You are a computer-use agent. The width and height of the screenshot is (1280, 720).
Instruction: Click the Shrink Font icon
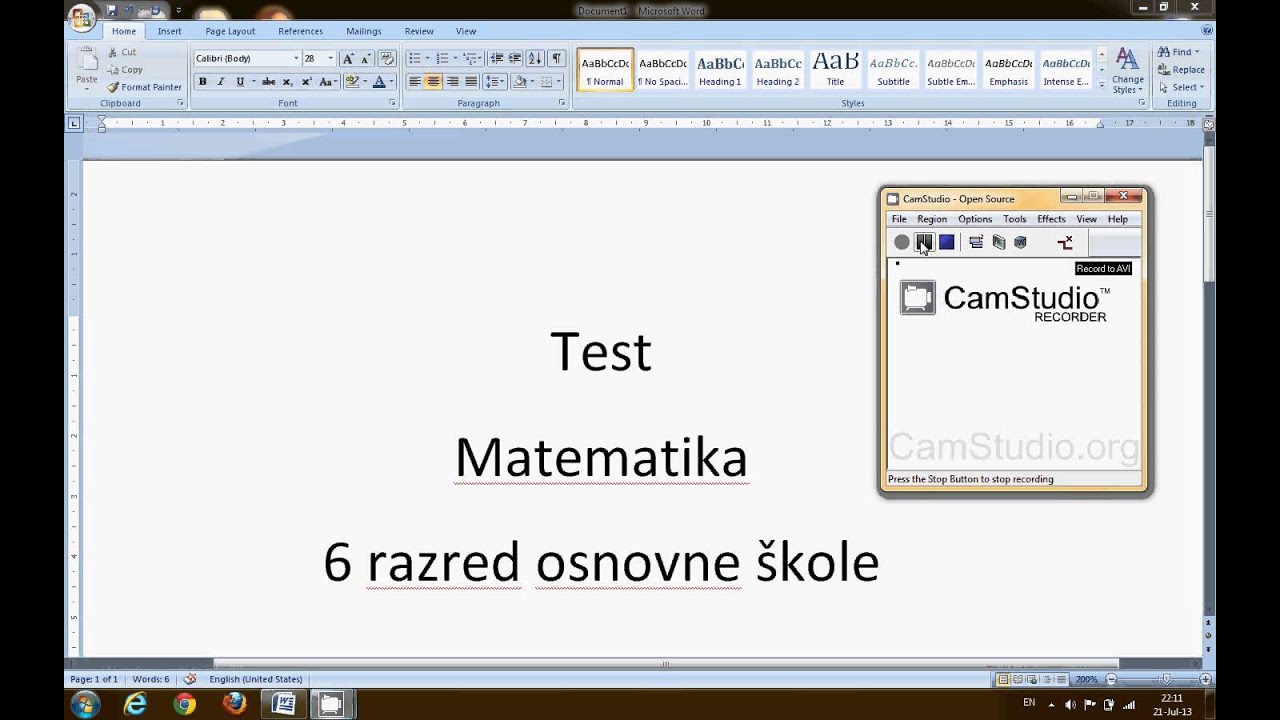366,59
